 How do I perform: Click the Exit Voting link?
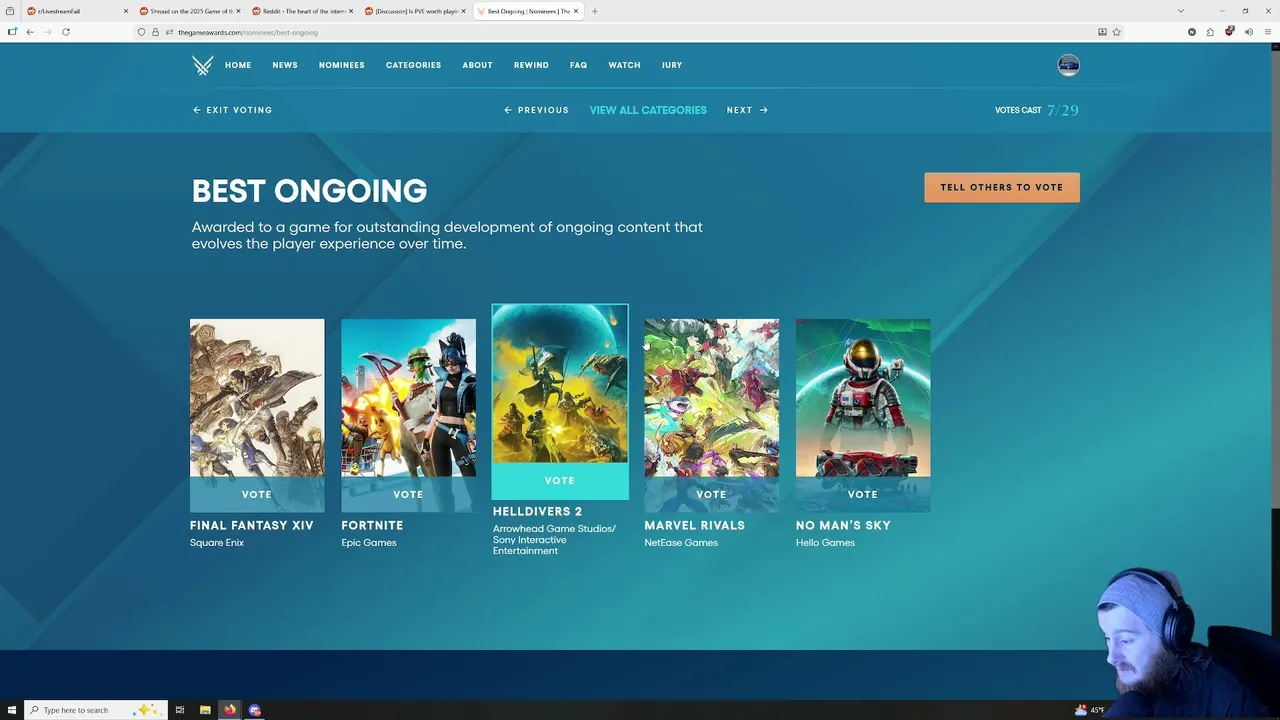tap(232, 110)
